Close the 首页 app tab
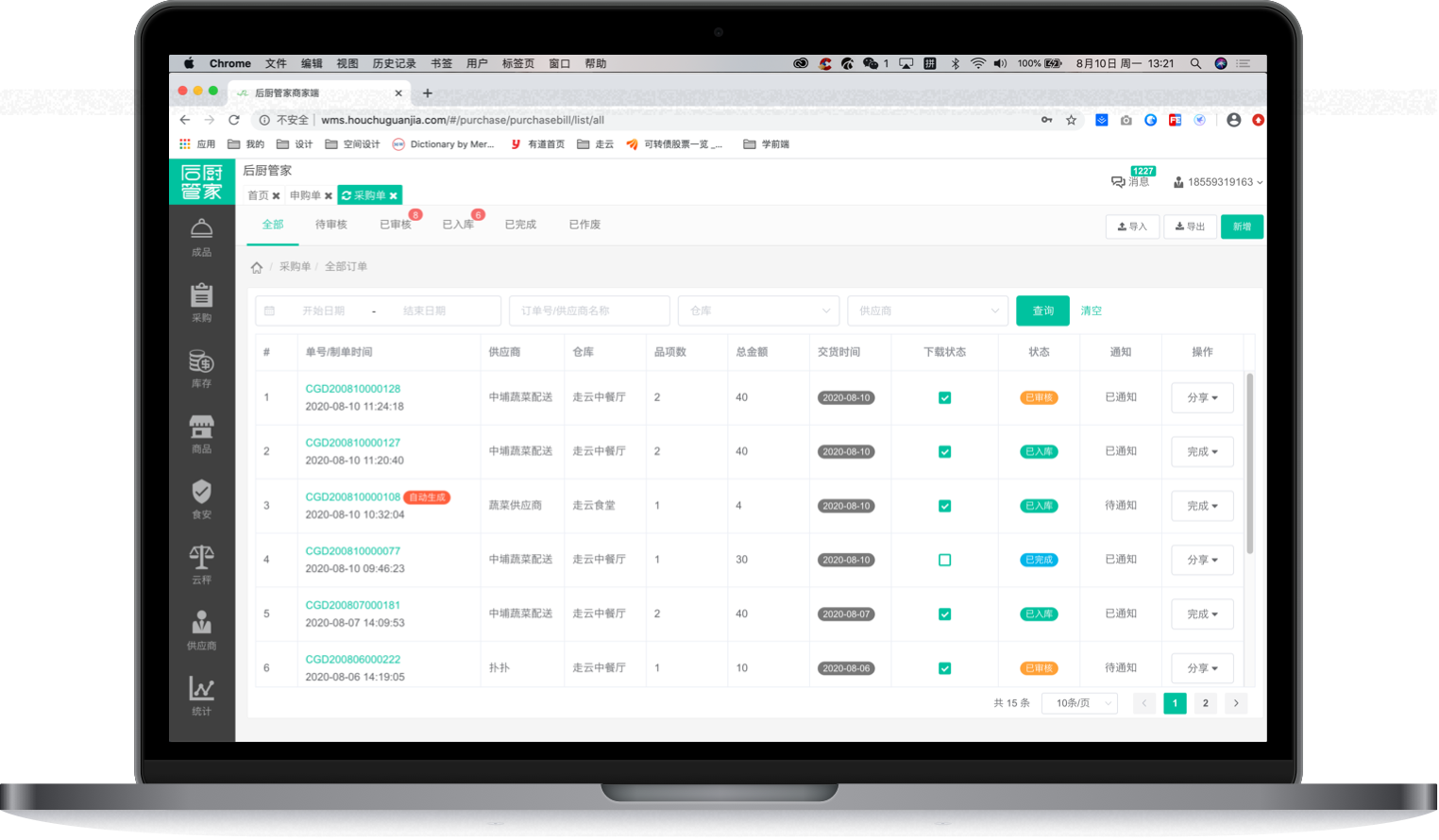1439x840 pixels. (x=276, y=196)
